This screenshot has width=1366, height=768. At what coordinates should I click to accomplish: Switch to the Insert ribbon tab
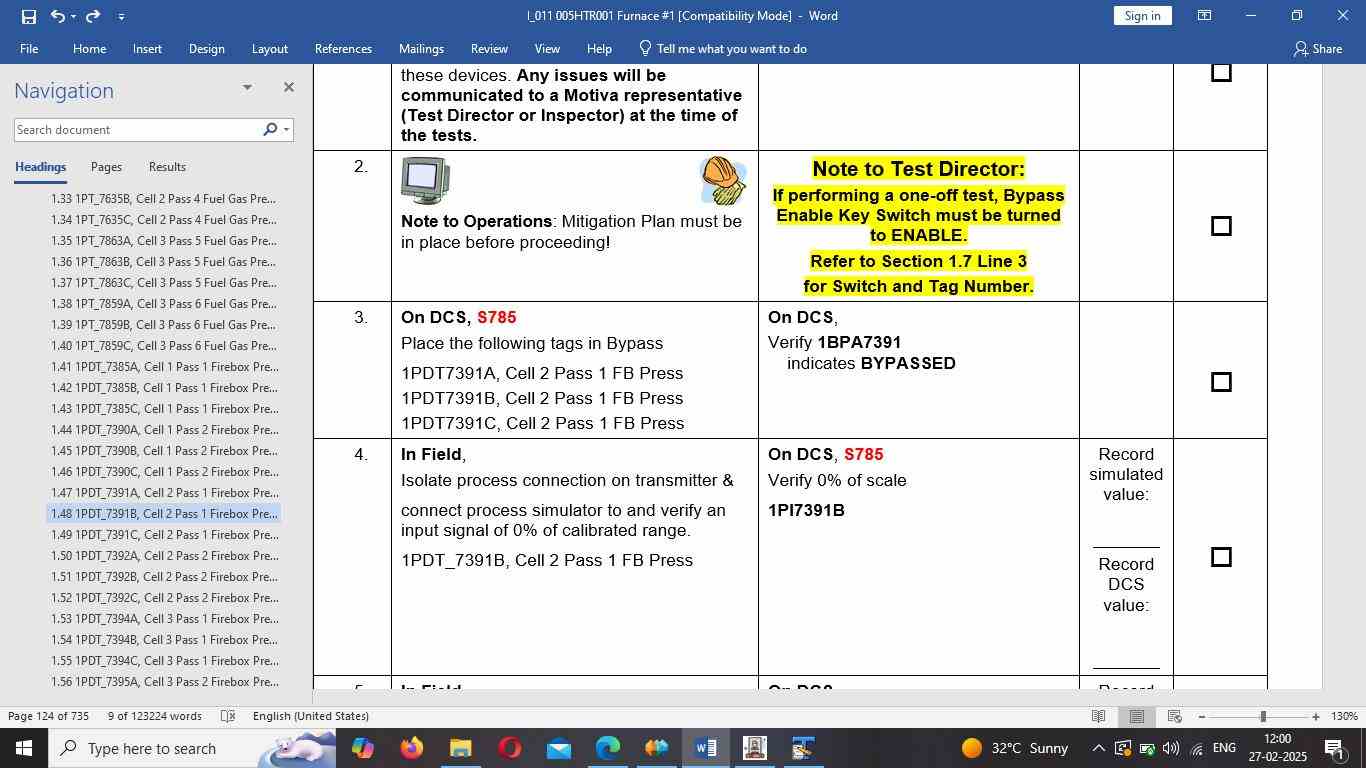147,48
